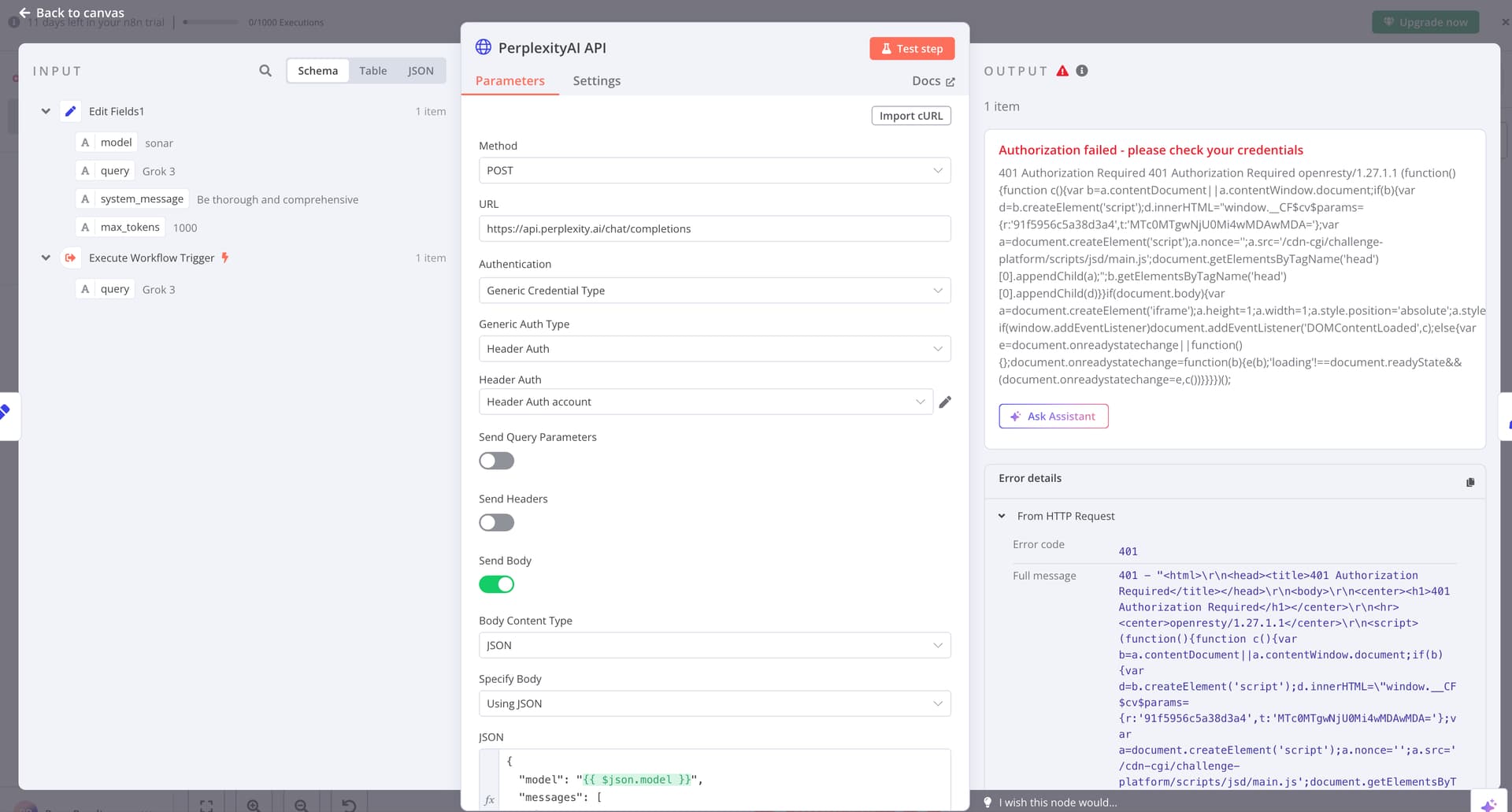
Task: Collapse the From HTTP Request section
Action: point(1002,516)
